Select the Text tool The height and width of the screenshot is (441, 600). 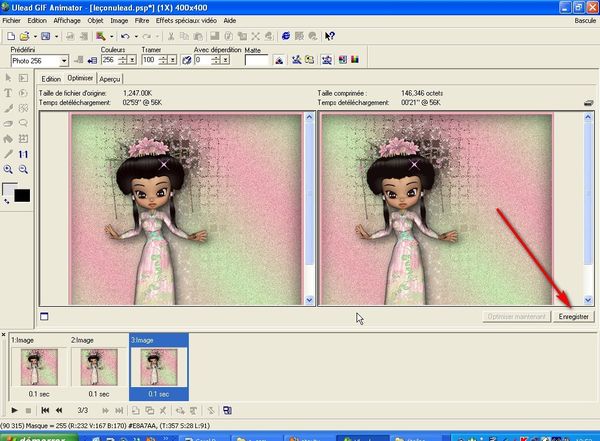[x=8, y=93]
